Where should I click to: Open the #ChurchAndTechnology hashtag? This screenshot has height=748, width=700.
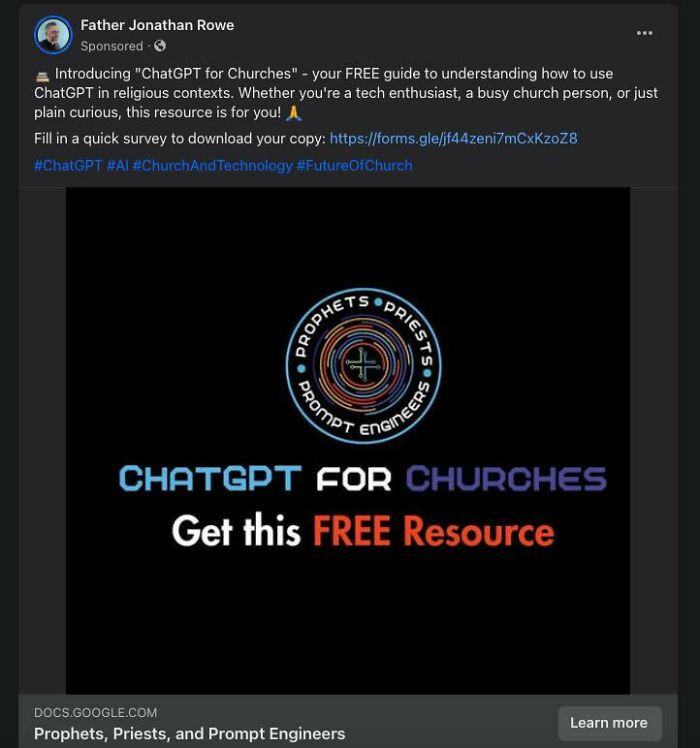212,166
